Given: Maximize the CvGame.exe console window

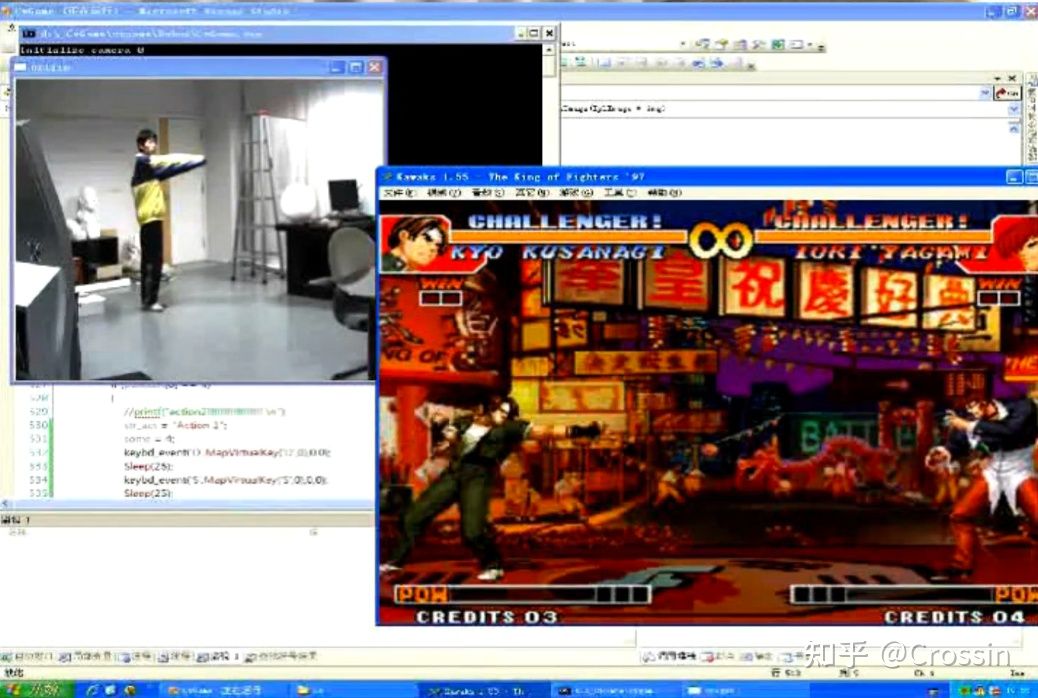Looking at the screenshot, I should [x=534, y=33].
